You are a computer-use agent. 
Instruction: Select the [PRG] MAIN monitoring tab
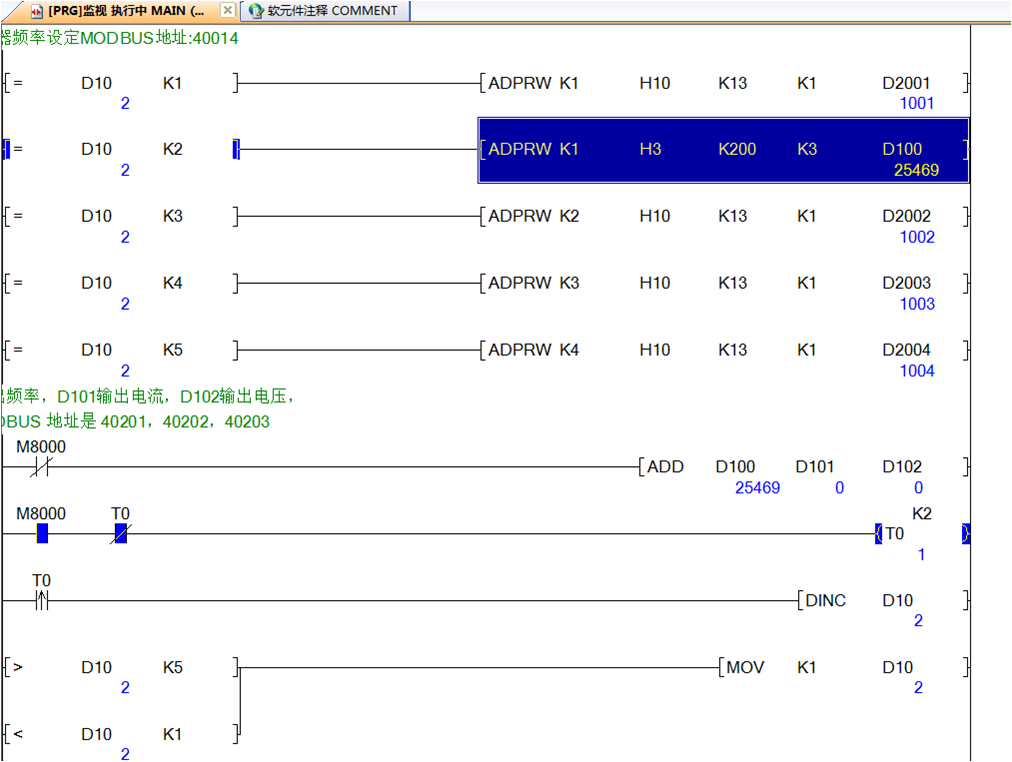126,11
